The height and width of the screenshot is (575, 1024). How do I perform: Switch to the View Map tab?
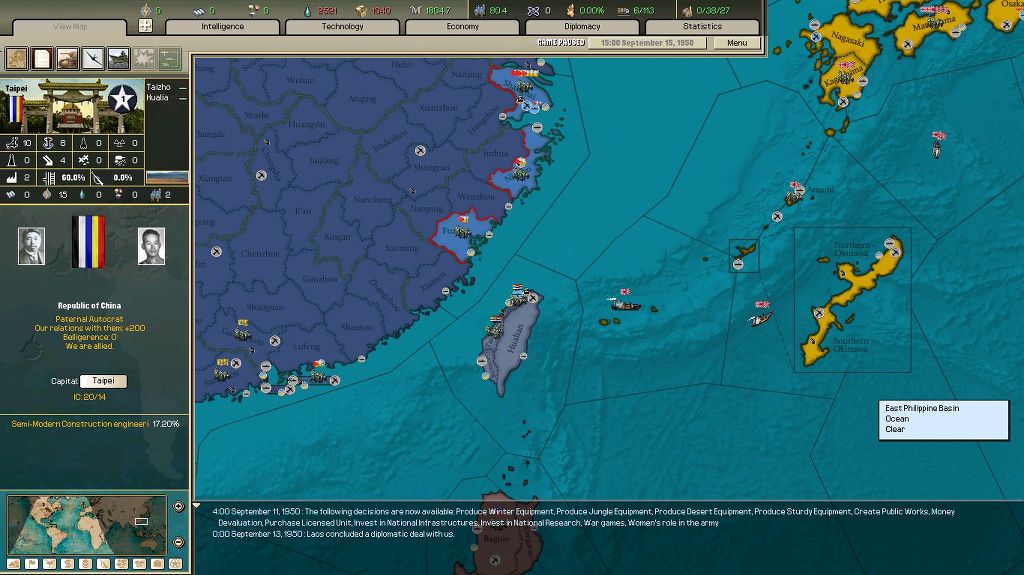click(70, 27)
